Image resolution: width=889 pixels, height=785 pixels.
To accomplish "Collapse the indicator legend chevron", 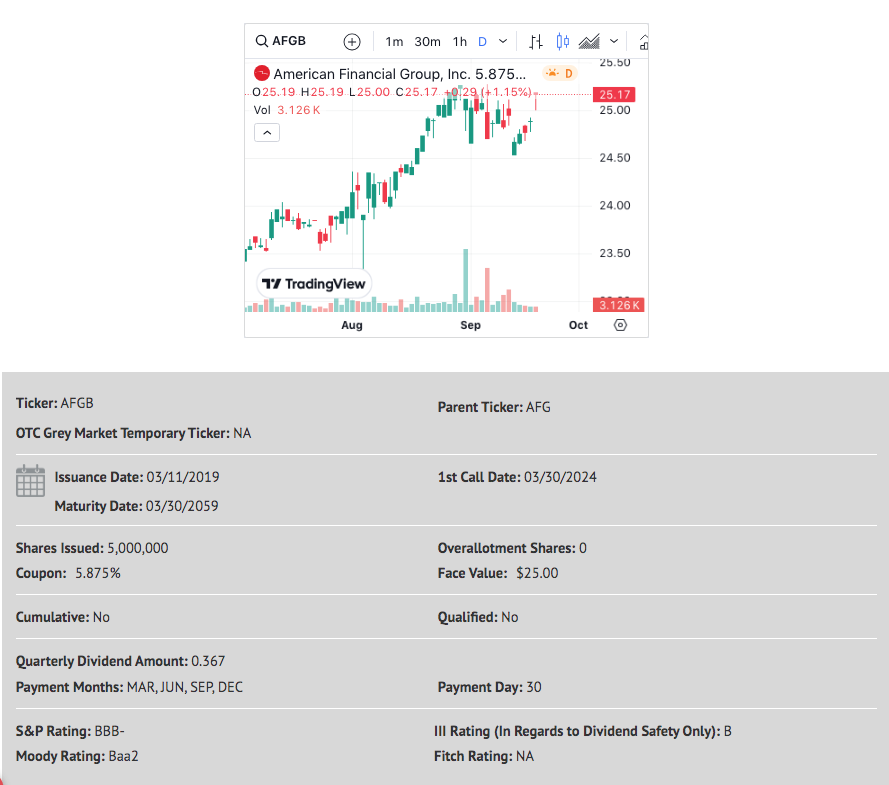I will [267, 133].
